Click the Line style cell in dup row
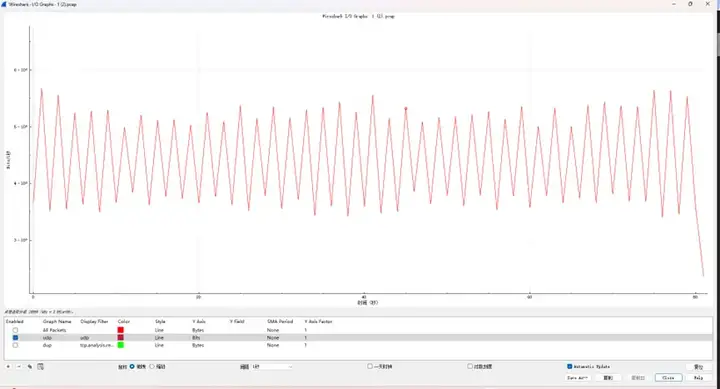Screen dimensions: 720x389 coord(159,345)
